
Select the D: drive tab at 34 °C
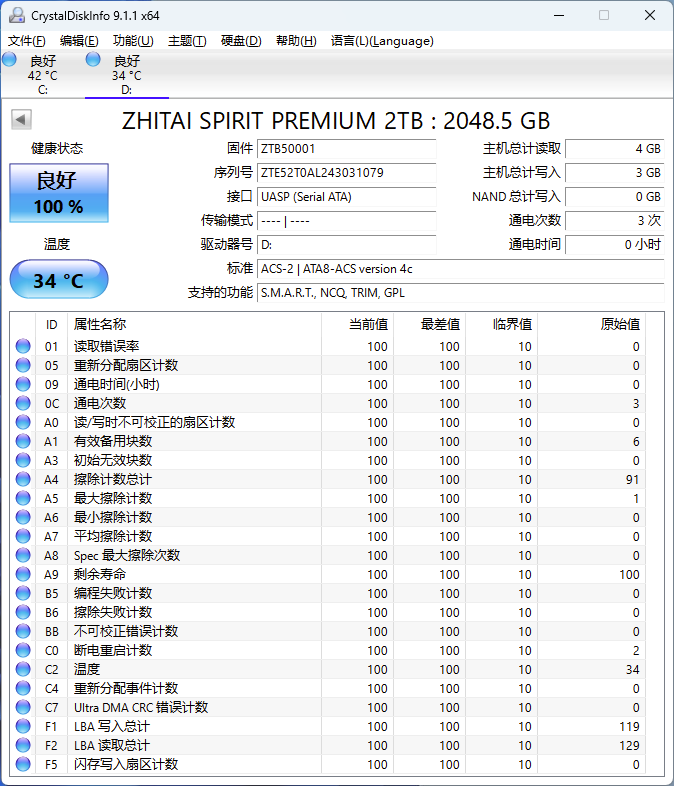127,75
